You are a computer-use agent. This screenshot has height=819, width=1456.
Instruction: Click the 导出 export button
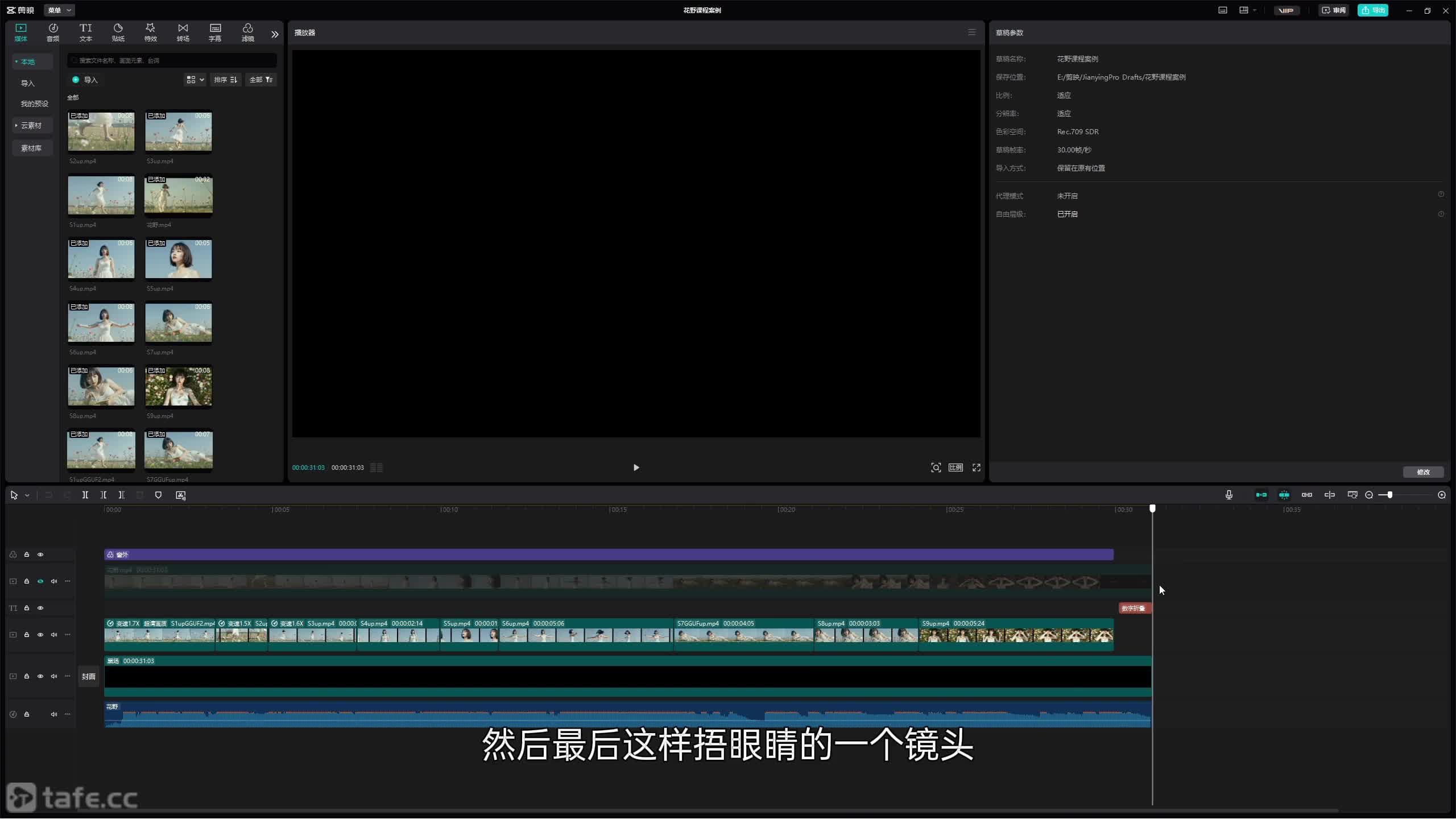pos(1372,10)
